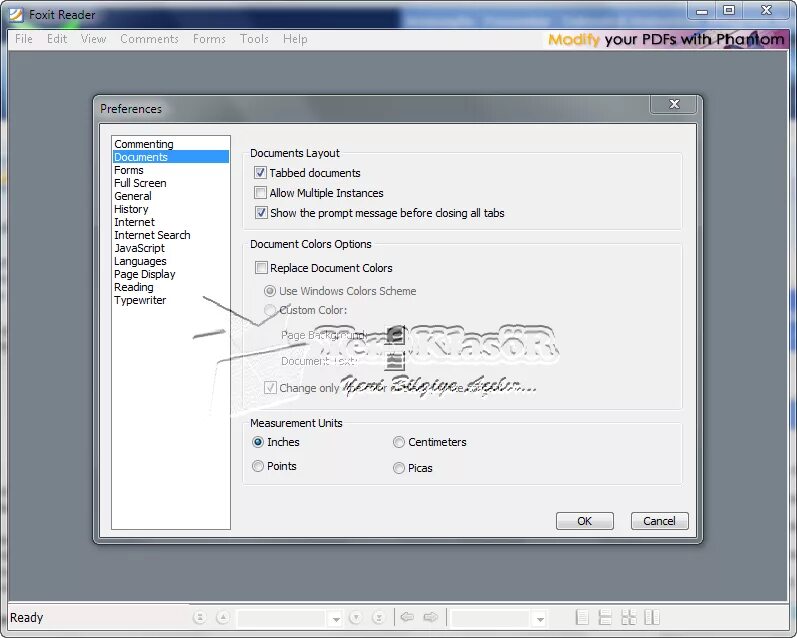Enable Replace Document Colors checkbox
This screenshot has width=797, height=638.
(x=261, y=267)
